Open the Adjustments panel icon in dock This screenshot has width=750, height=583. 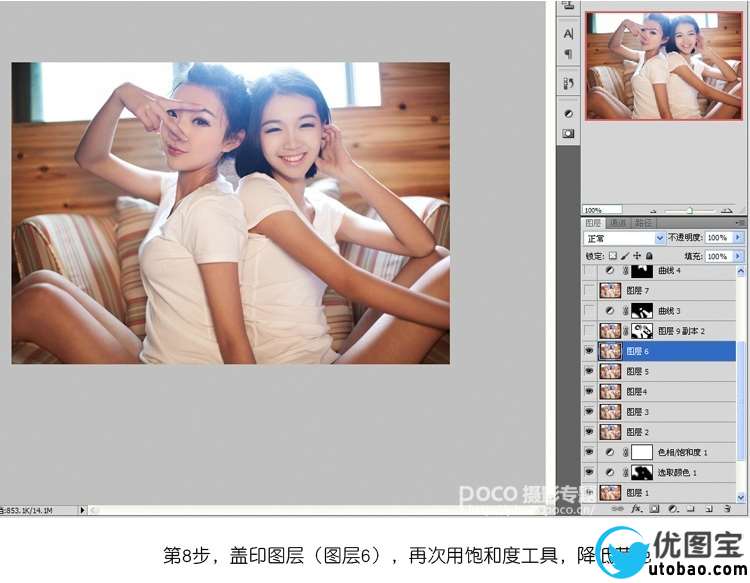(x=568, y=114)
